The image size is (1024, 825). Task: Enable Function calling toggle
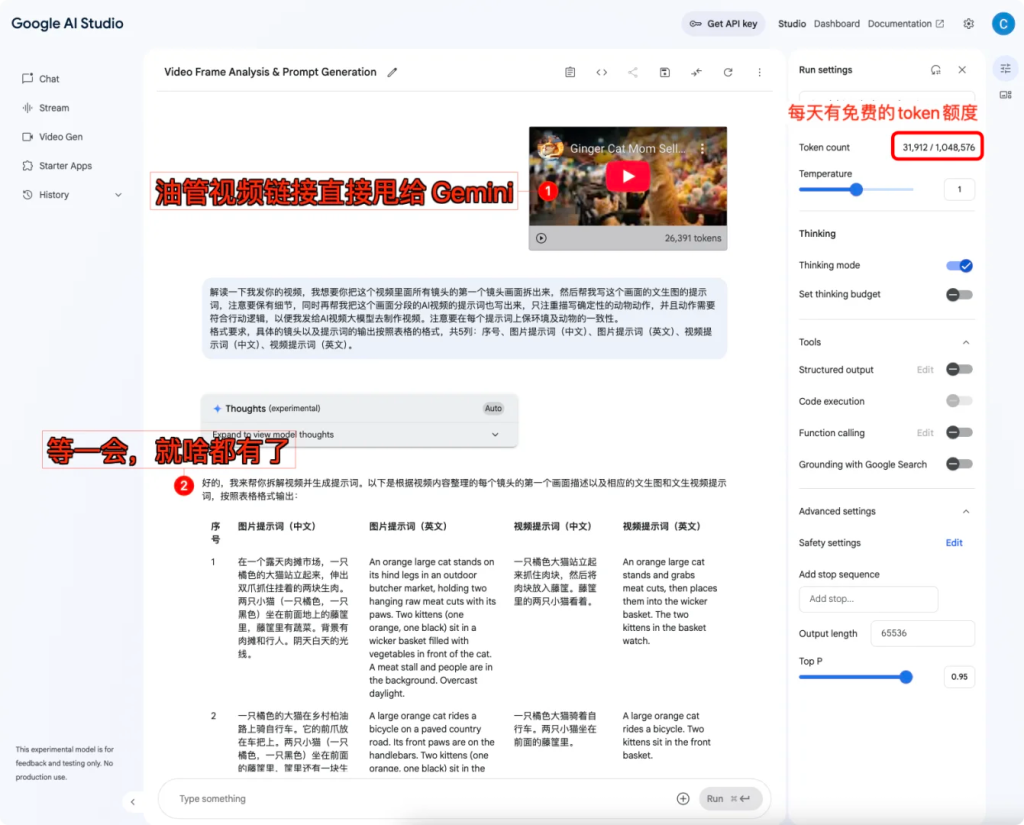[959, 432]
